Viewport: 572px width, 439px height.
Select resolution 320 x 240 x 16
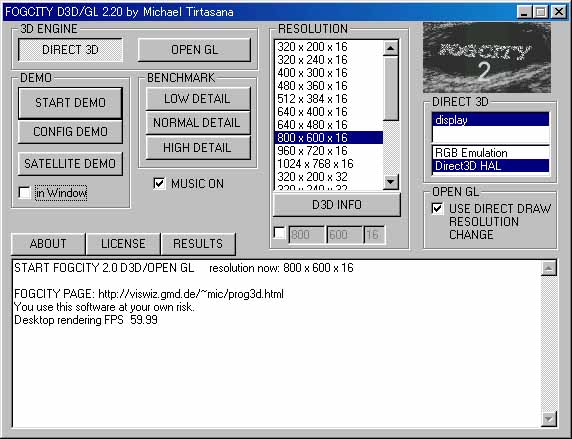[x=329, y=60]
